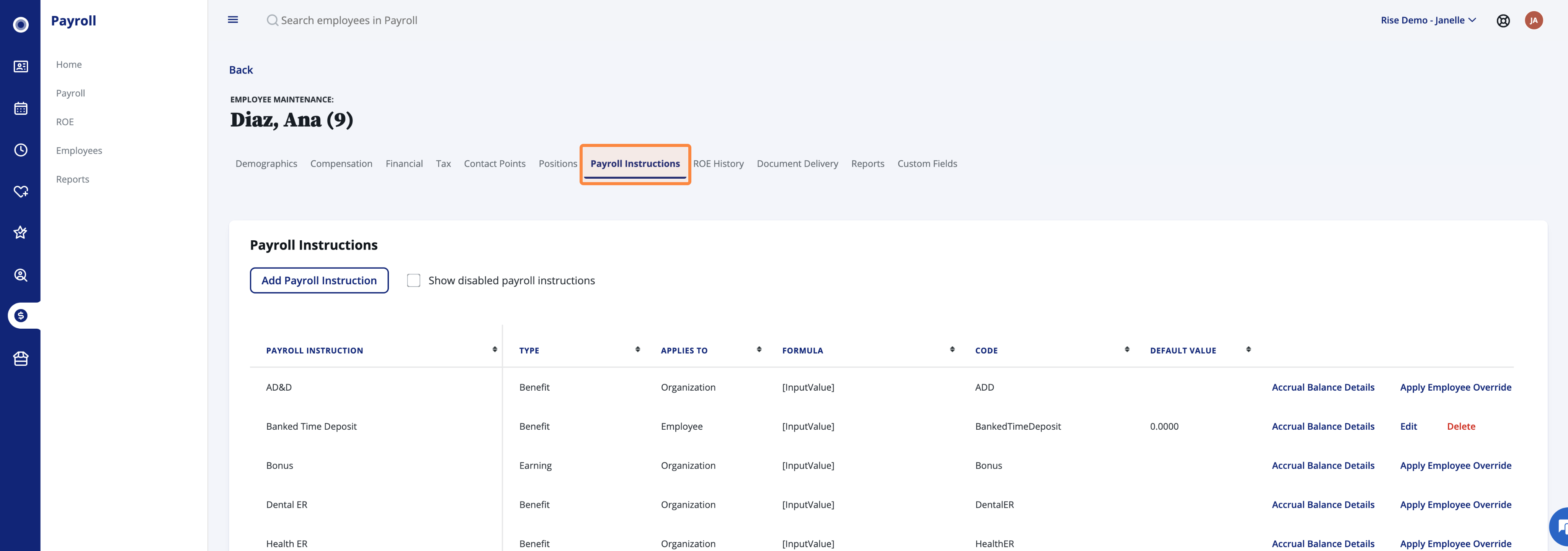1568x551 pixels.
Task: Open the Positions tab
Action: 557,164
